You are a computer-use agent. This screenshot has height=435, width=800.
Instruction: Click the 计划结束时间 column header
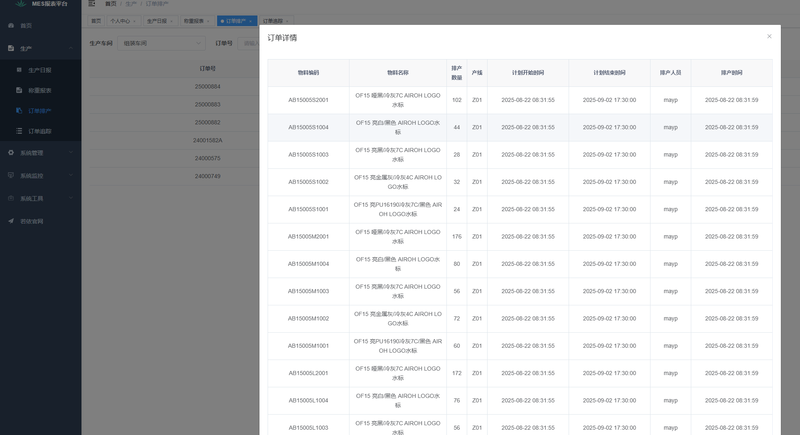pyautogui.click(x=609, y=73)
